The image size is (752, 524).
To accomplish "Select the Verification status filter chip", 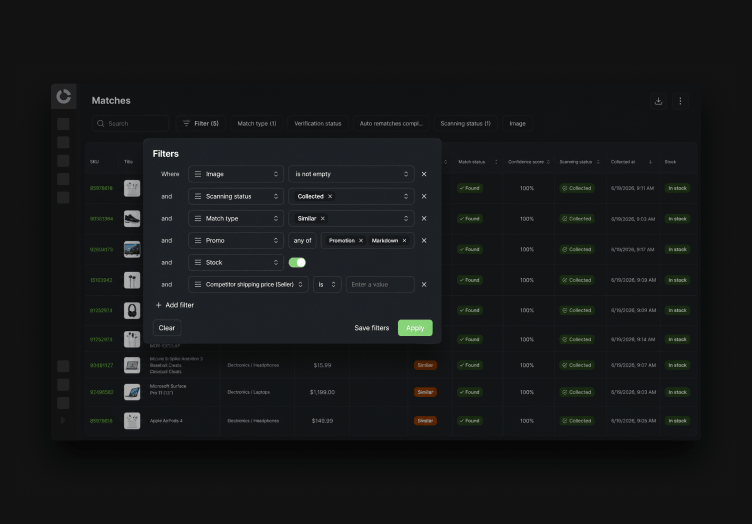I will (x=317, y=124).
